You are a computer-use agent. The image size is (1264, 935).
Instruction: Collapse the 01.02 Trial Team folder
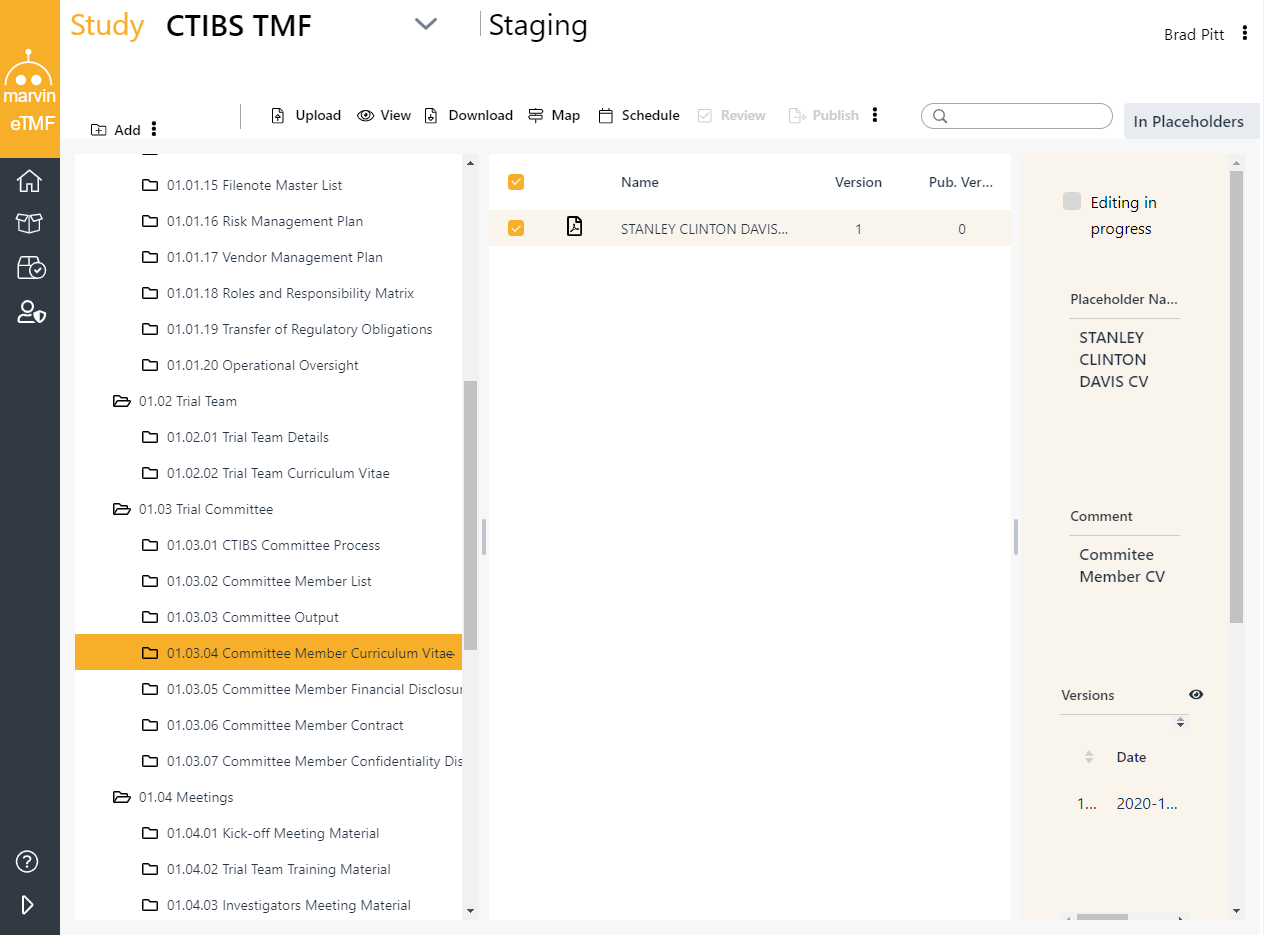click(122, 402)
